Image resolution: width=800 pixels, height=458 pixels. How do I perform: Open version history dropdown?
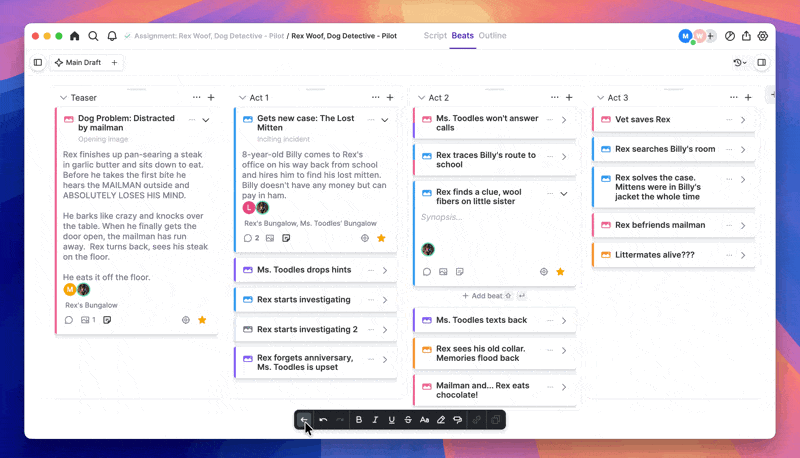pos(739,63)
